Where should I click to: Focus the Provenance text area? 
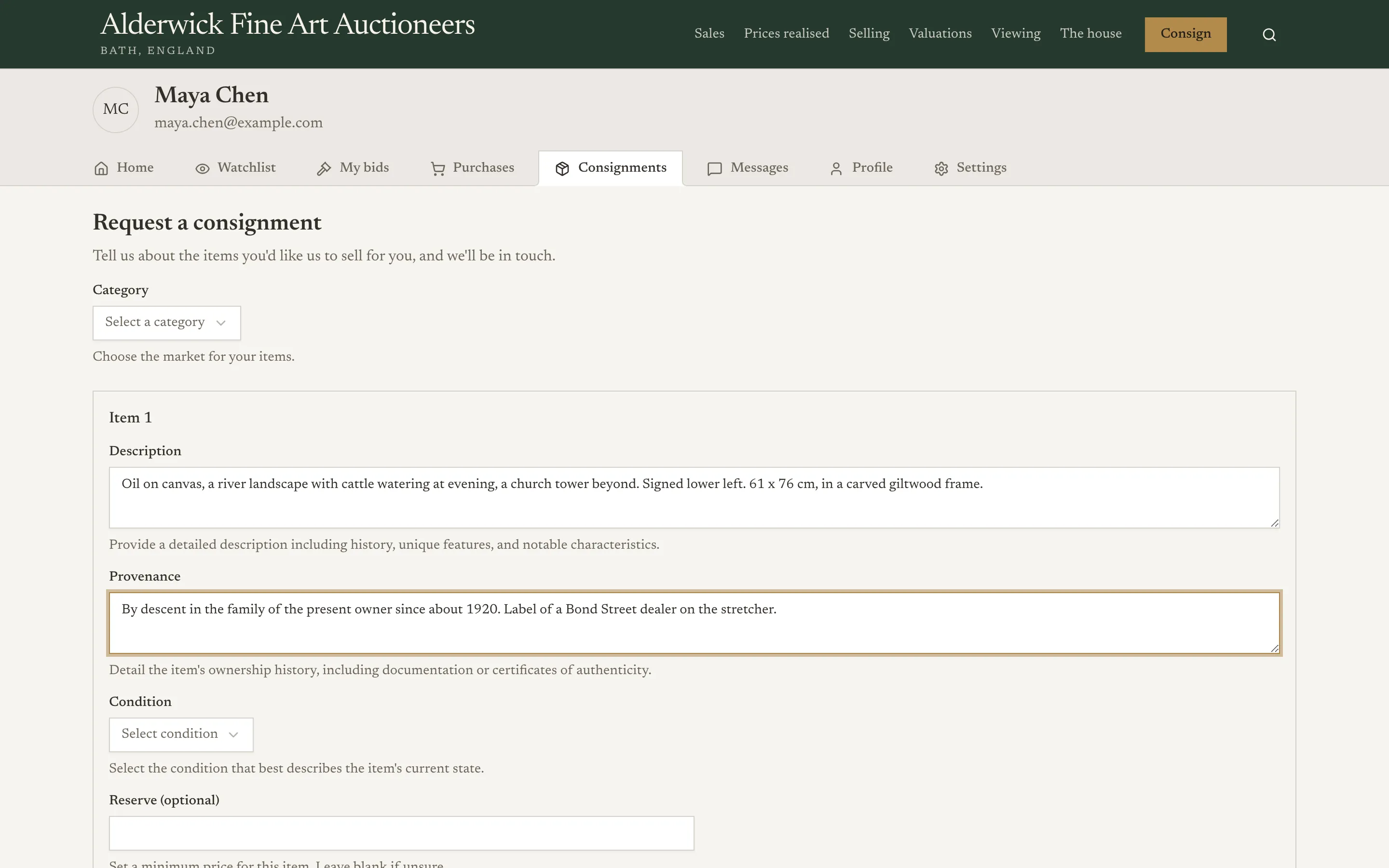(x=694, y=623)
